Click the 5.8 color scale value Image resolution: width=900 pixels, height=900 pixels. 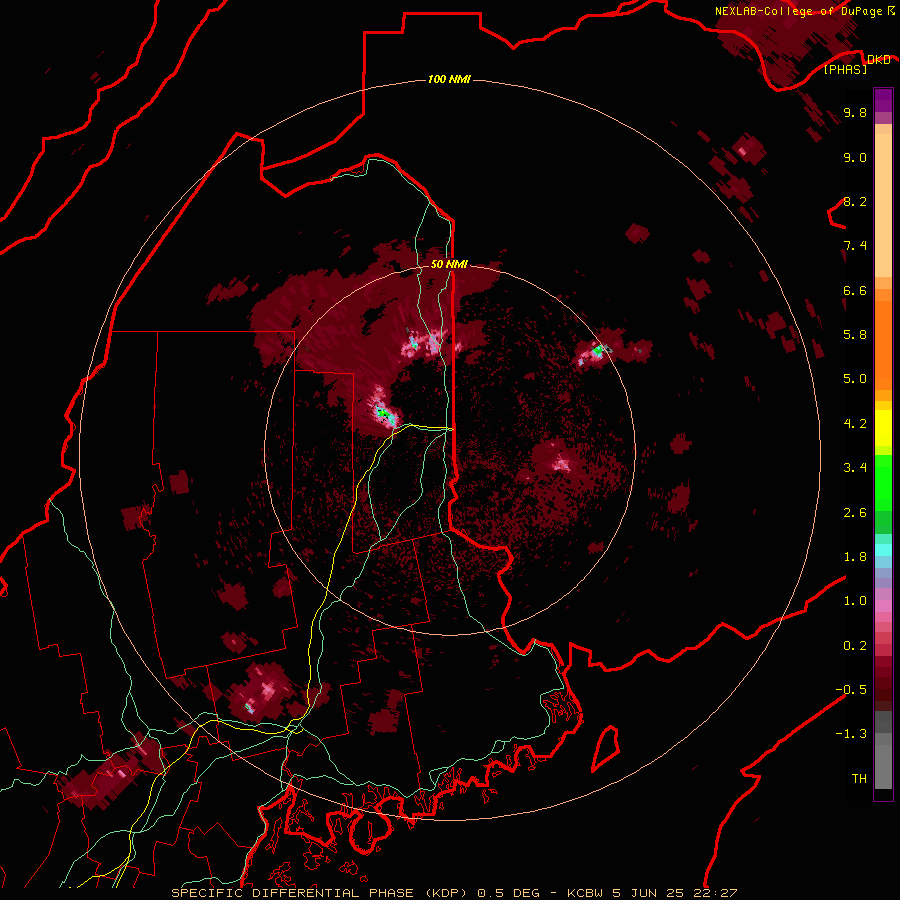pos(855,335)
